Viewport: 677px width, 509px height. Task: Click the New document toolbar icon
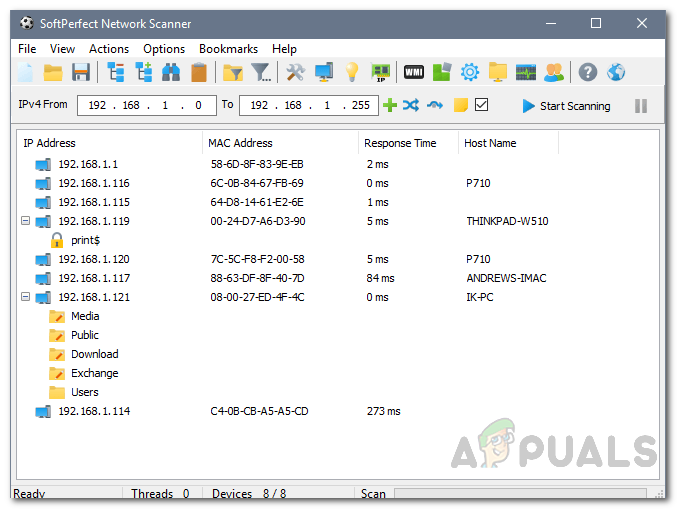click(x=25, y=72)
